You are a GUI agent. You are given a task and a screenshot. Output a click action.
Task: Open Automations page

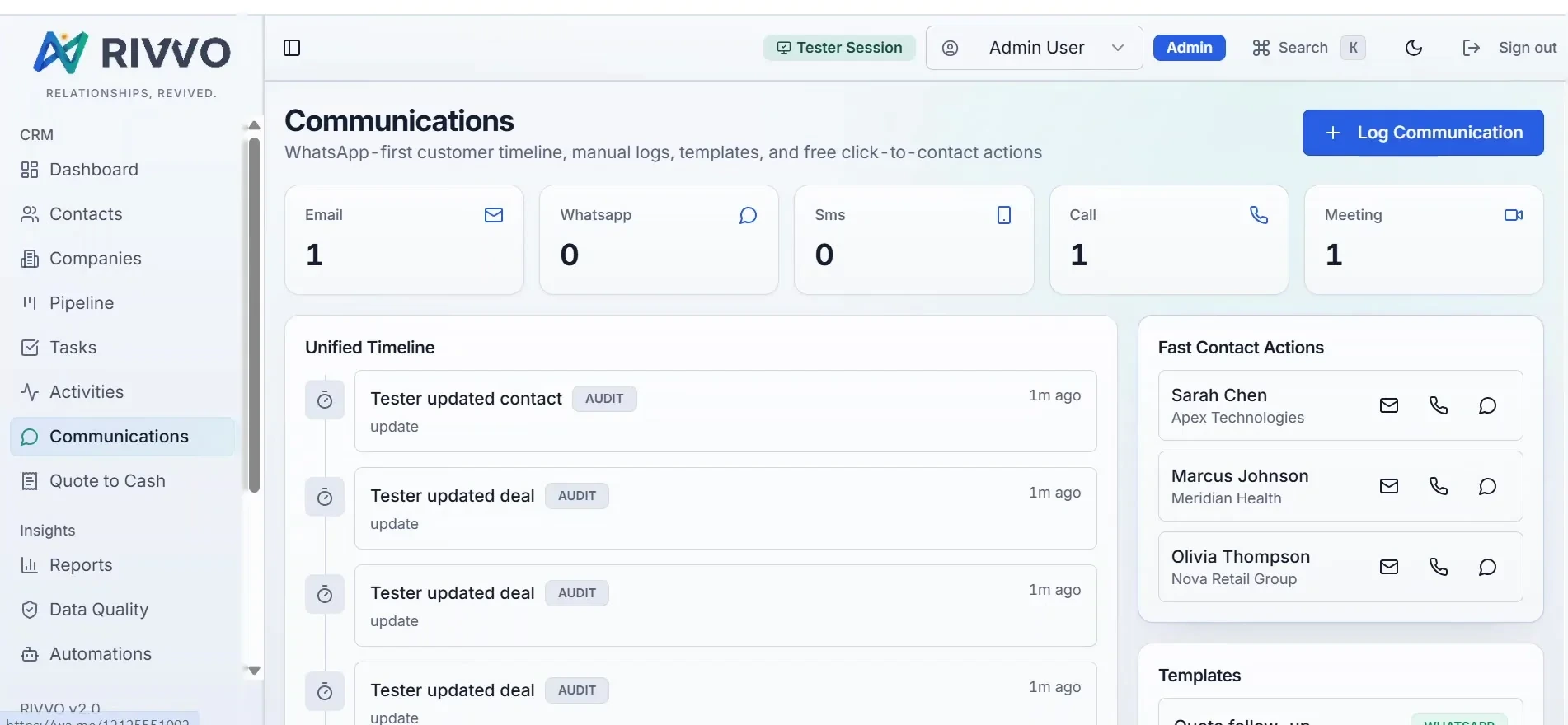[124, 654]
